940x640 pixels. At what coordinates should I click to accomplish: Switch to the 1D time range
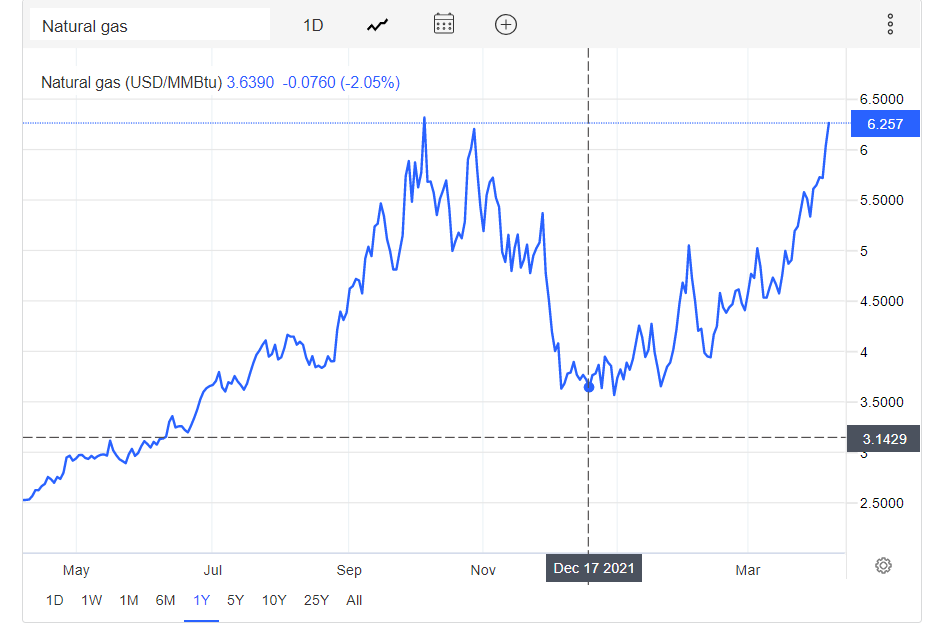(55, 600)
